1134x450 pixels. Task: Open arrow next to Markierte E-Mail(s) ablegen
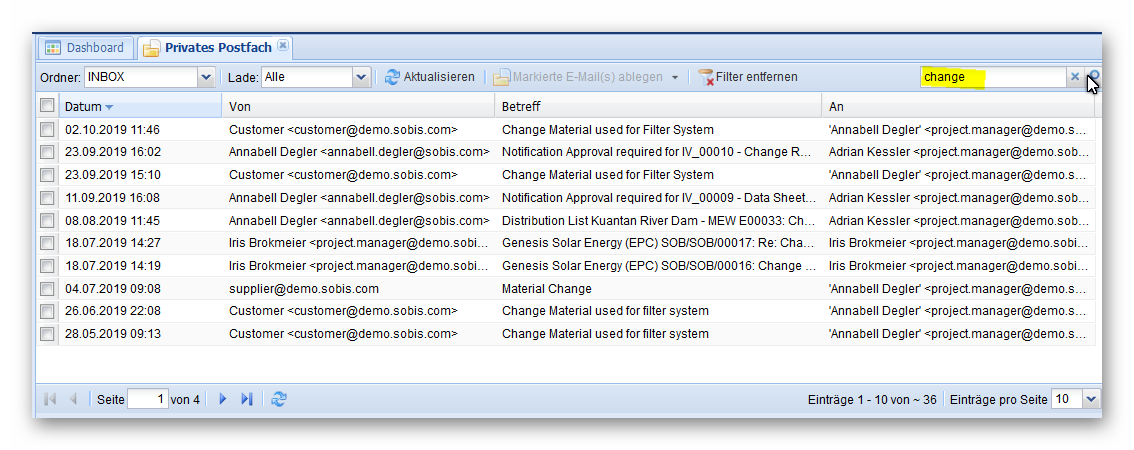675,77
